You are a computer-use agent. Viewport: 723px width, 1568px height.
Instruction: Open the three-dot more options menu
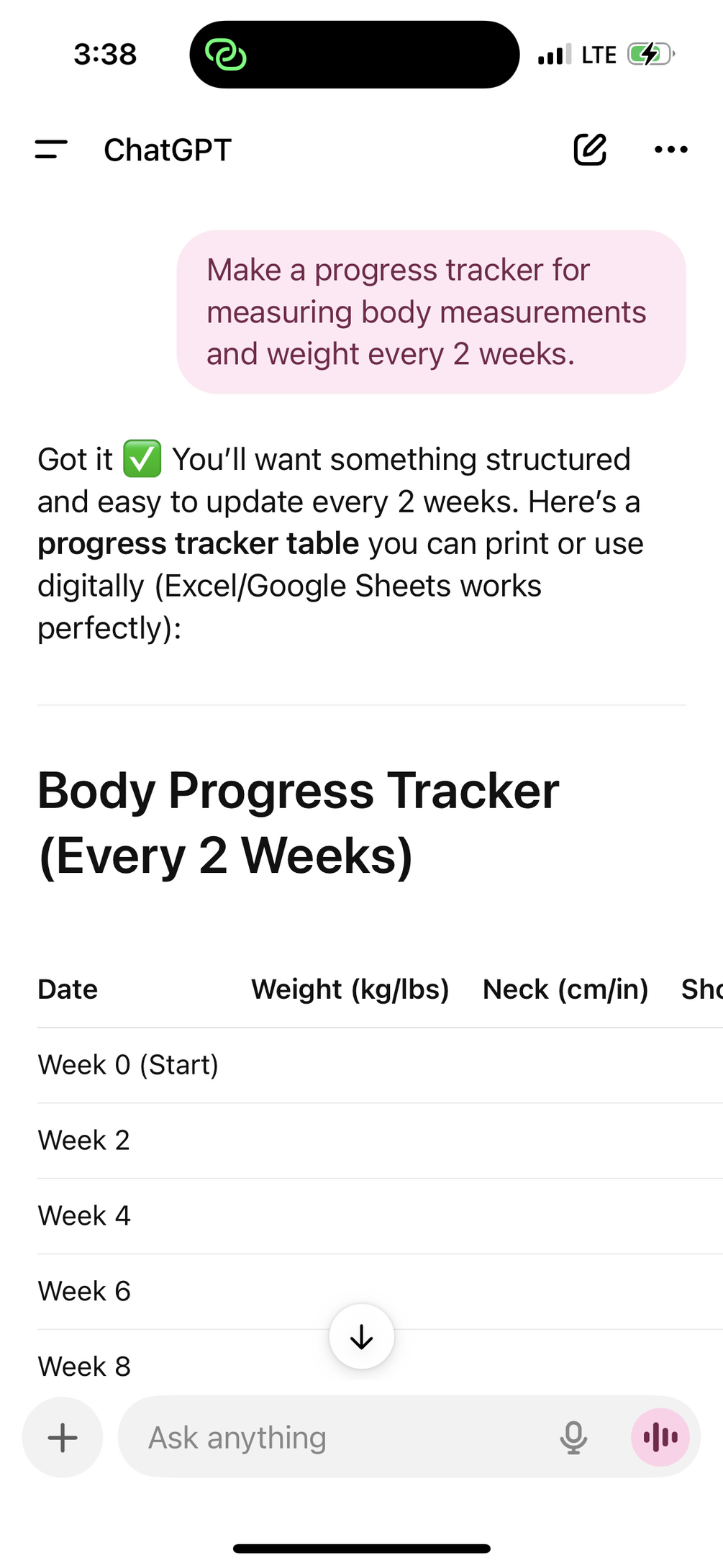[671, 150]
